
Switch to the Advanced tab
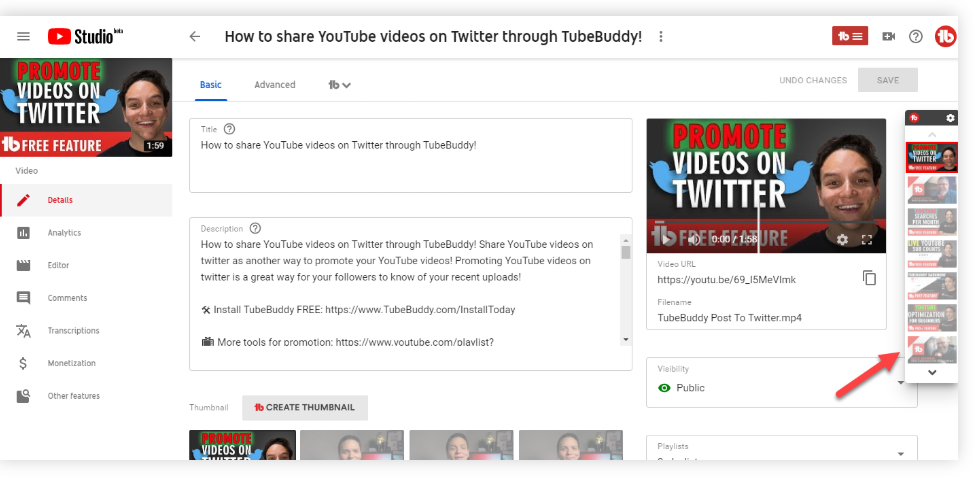pos(275,85)
